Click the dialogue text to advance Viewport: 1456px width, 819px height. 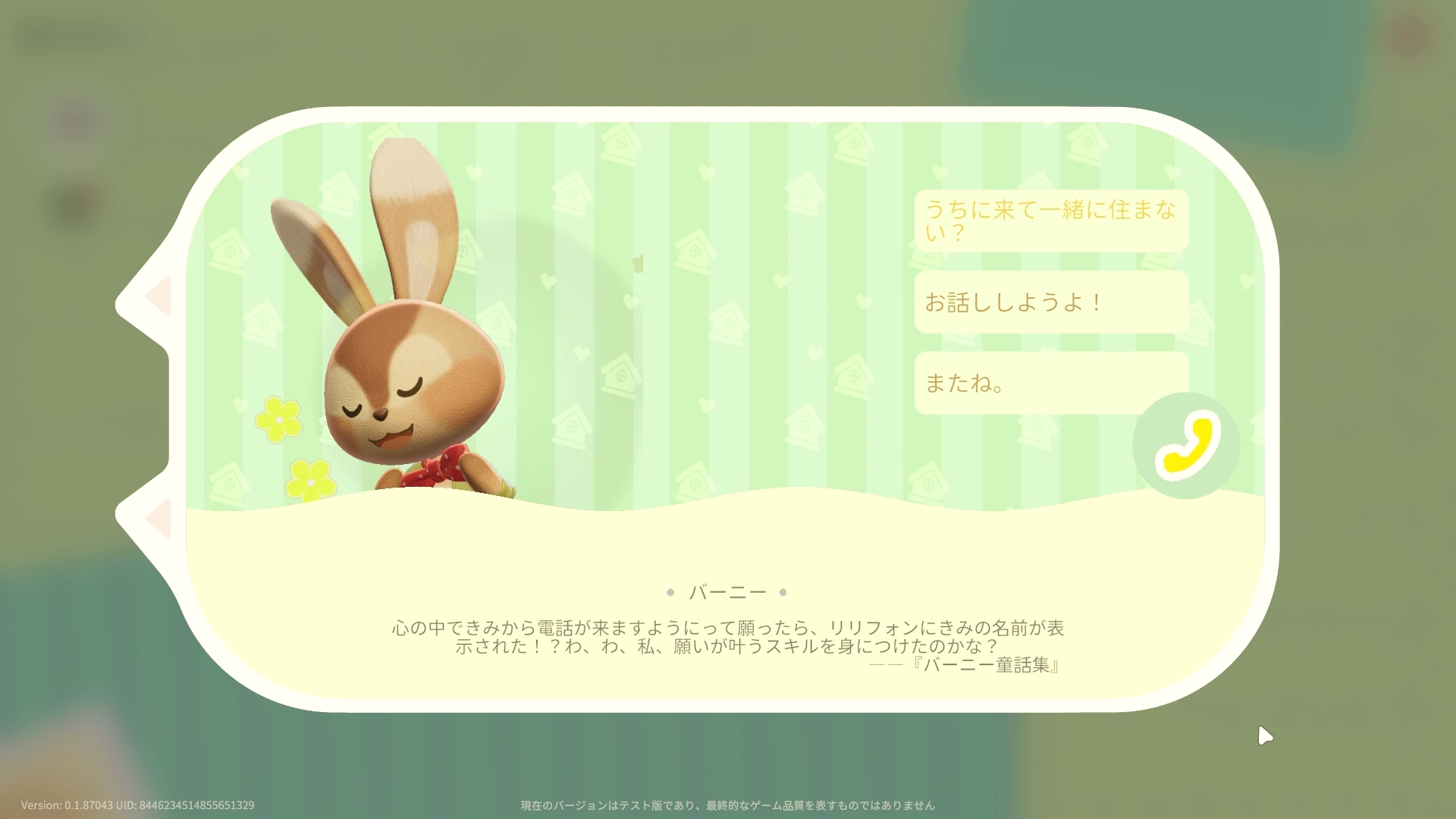point(727,637)
